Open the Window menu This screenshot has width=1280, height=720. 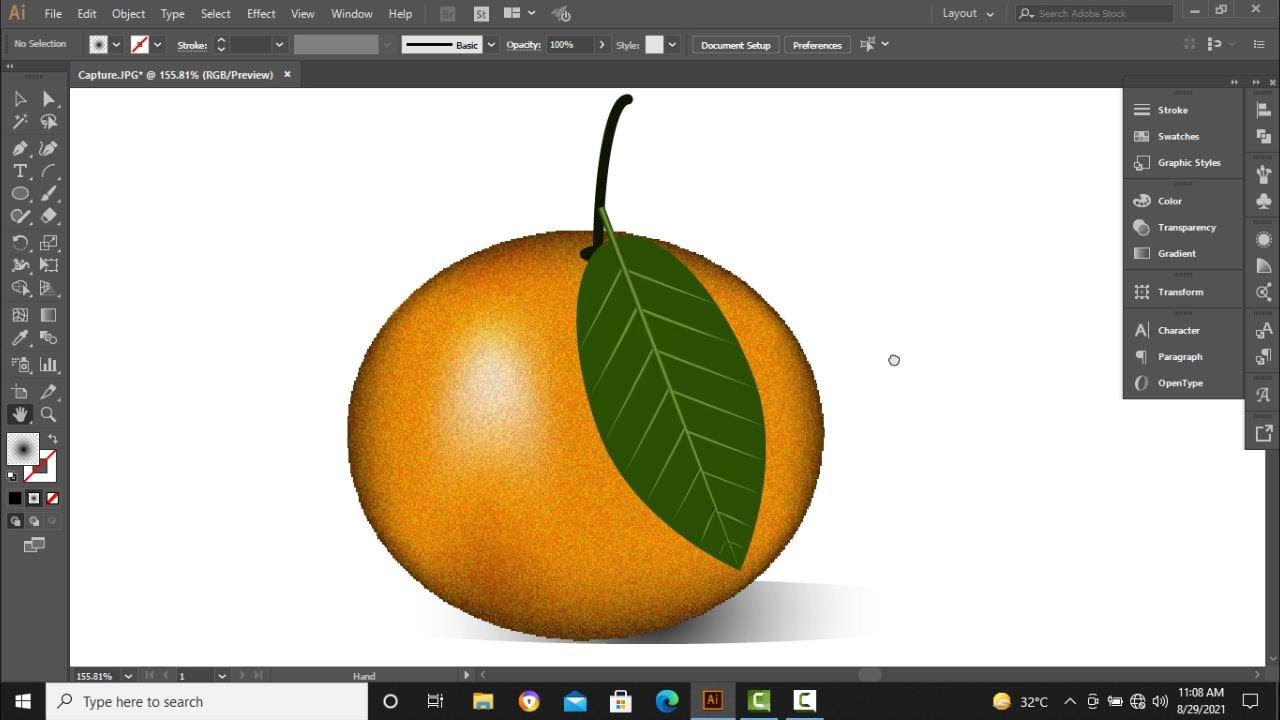click(352, 14)
